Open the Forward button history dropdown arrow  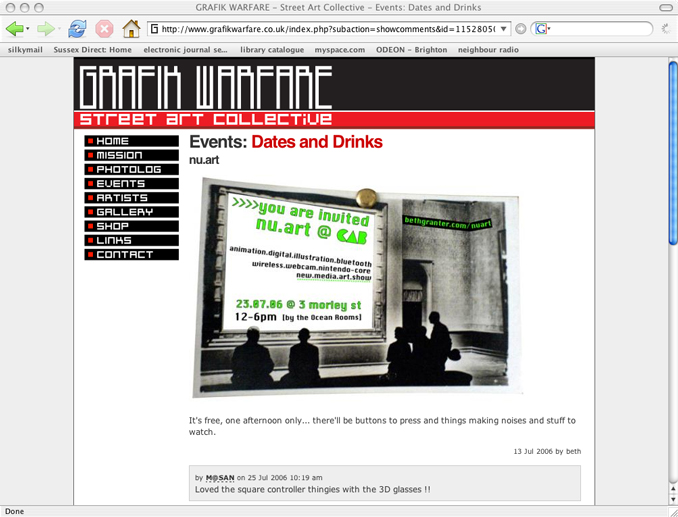pos(59,29)
